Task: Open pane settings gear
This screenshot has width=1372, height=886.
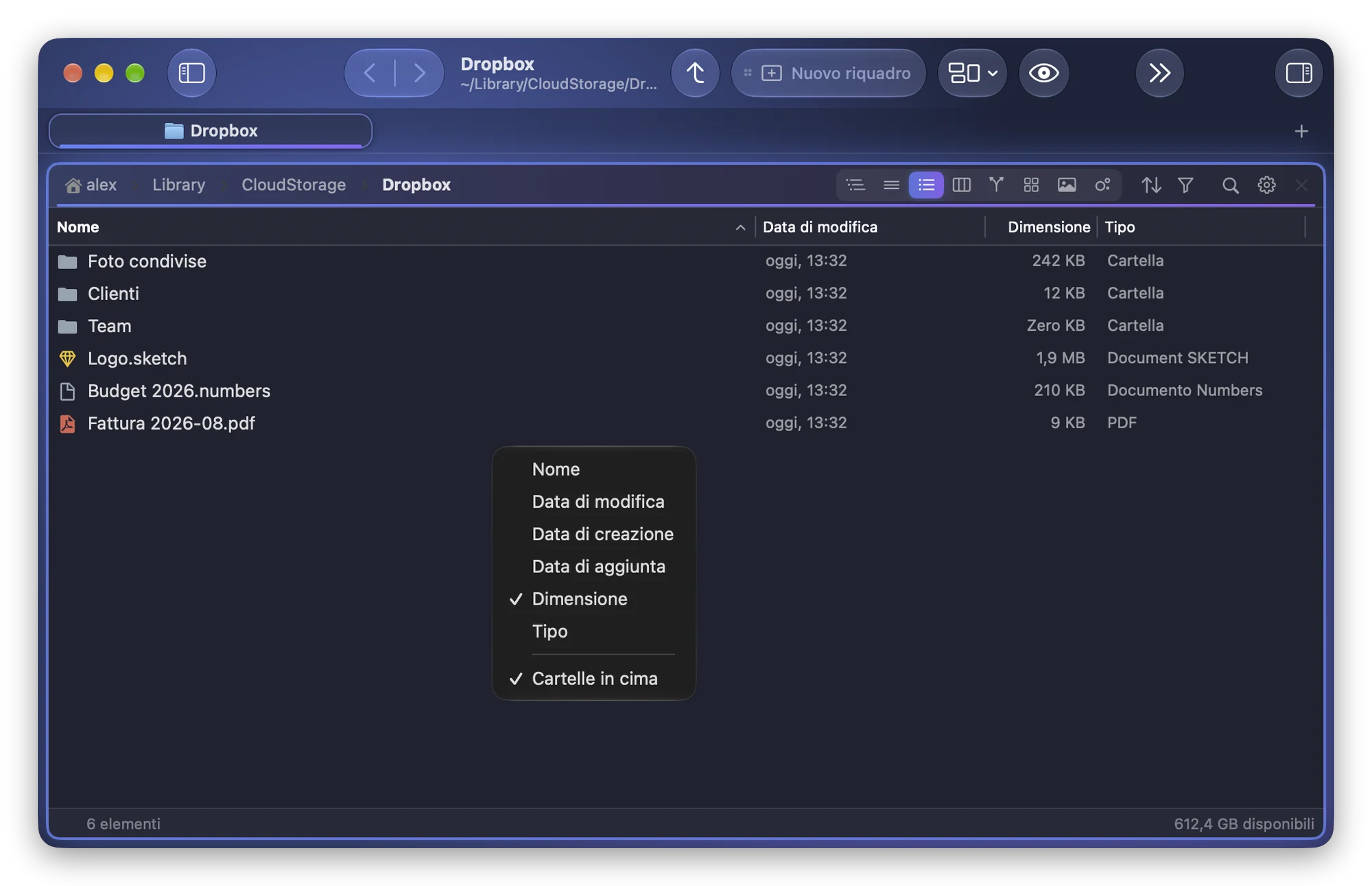Action: click(1266, 185)
